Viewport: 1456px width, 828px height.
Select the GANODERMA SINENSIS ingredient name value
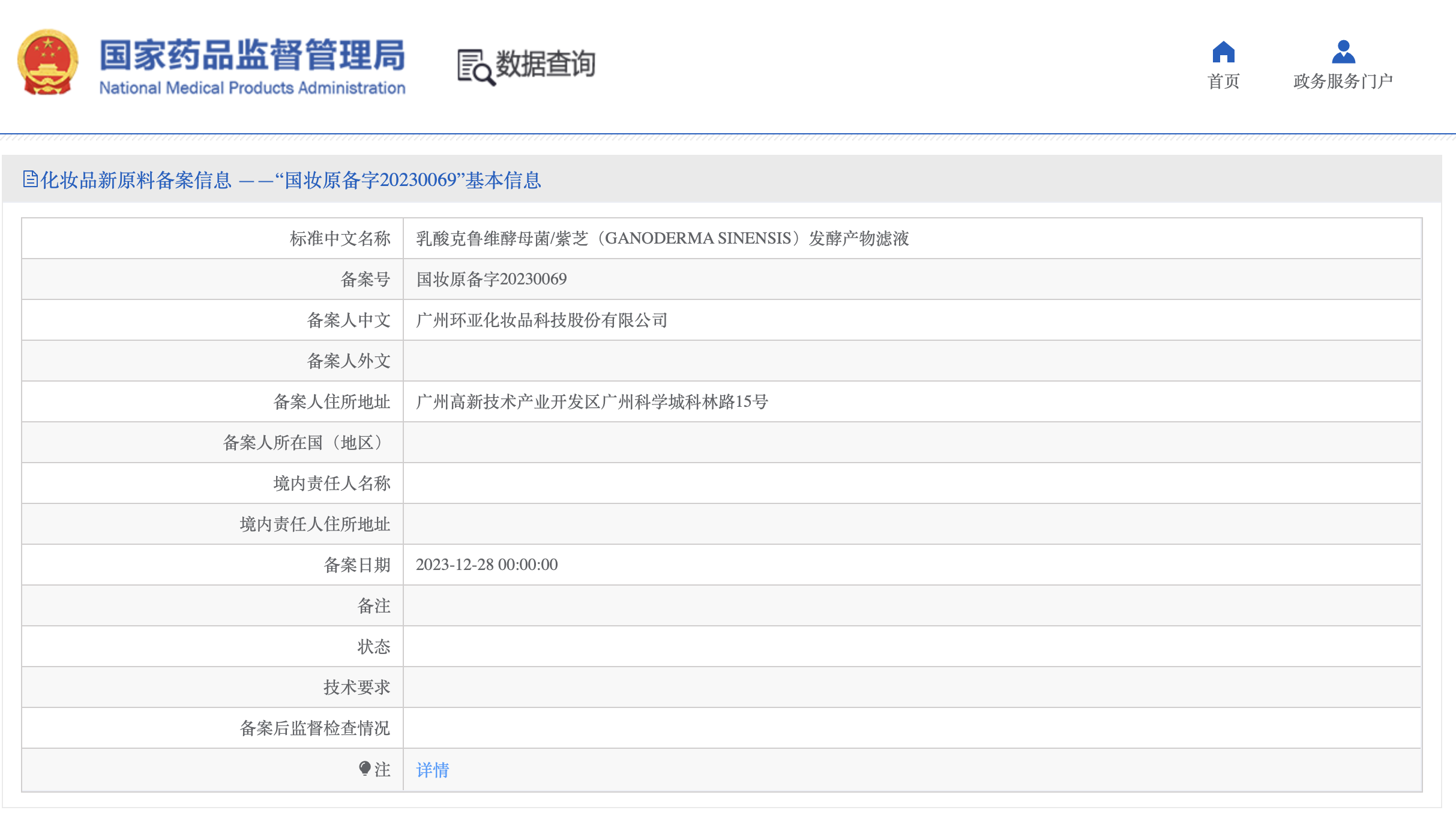coord(662,239)
